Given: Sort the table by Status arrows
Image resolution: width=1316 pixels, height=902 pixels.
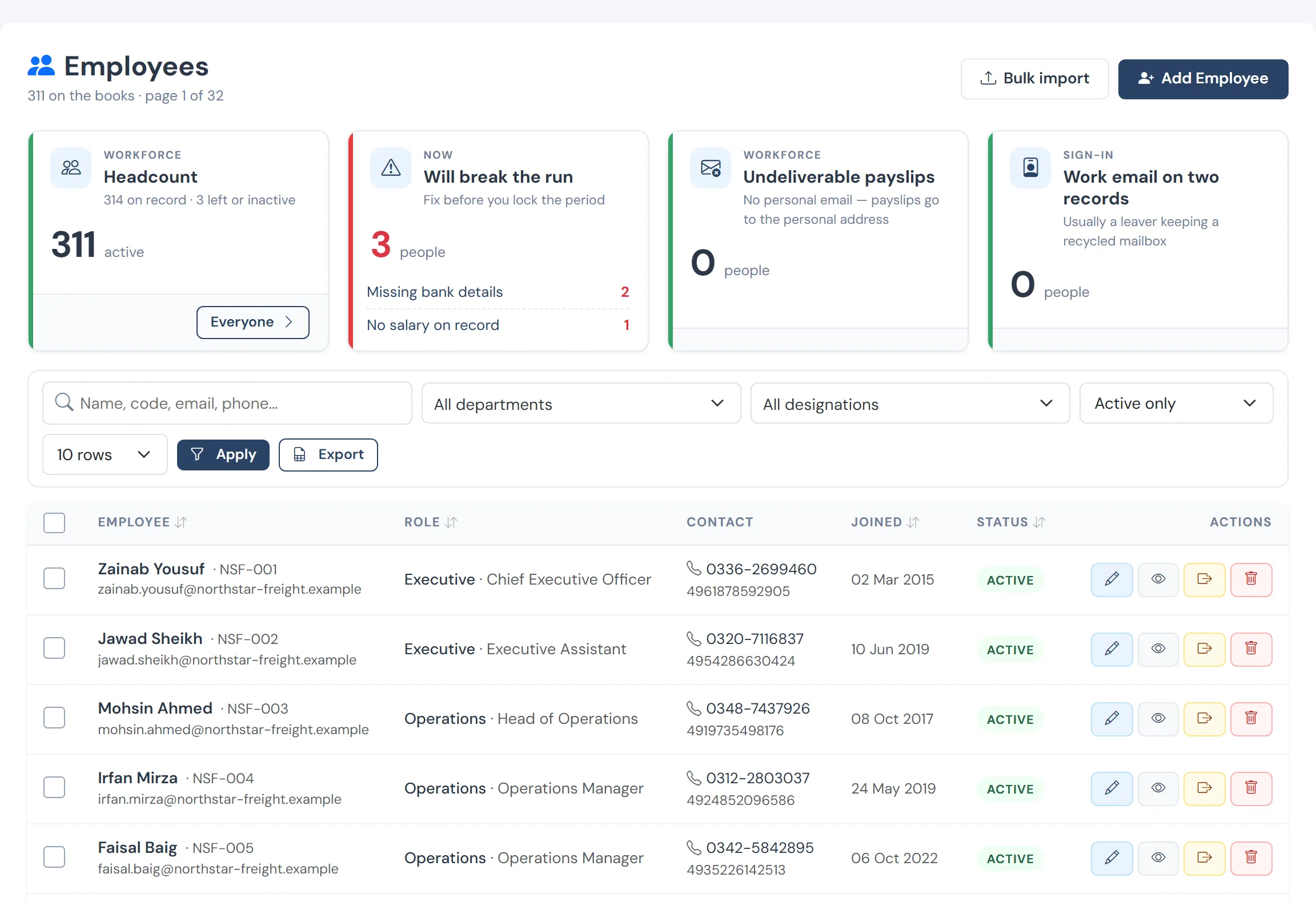Looking at the screenshot, I should click(x=1039, y=522).
